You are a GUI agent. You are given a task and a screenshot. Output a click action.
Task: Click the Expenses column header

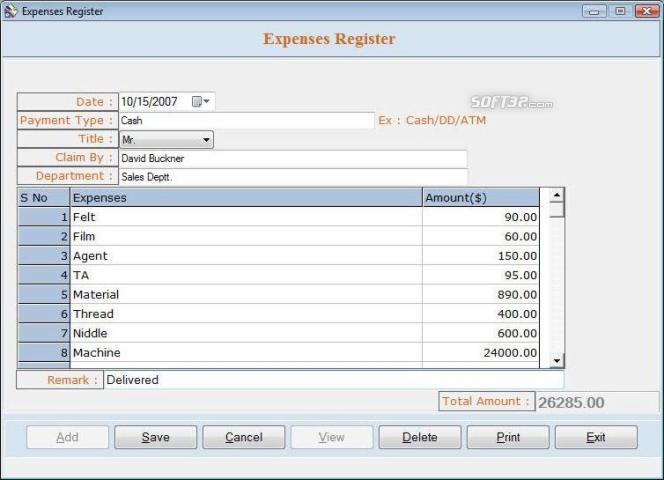(x=246, y=198)
